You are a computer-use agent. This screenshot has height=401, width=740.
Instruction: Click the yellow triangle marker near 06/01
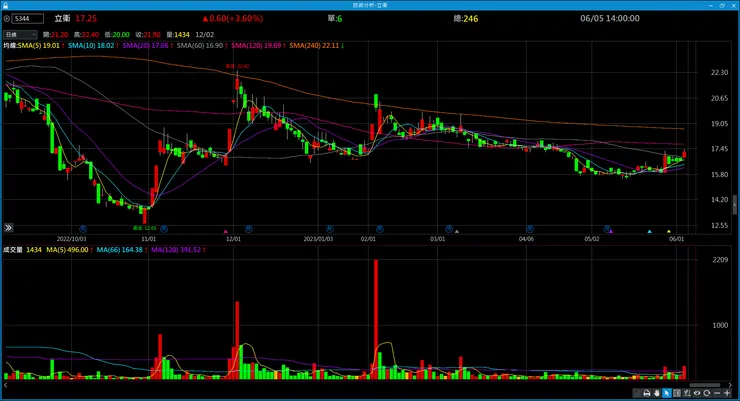point(669,232)
